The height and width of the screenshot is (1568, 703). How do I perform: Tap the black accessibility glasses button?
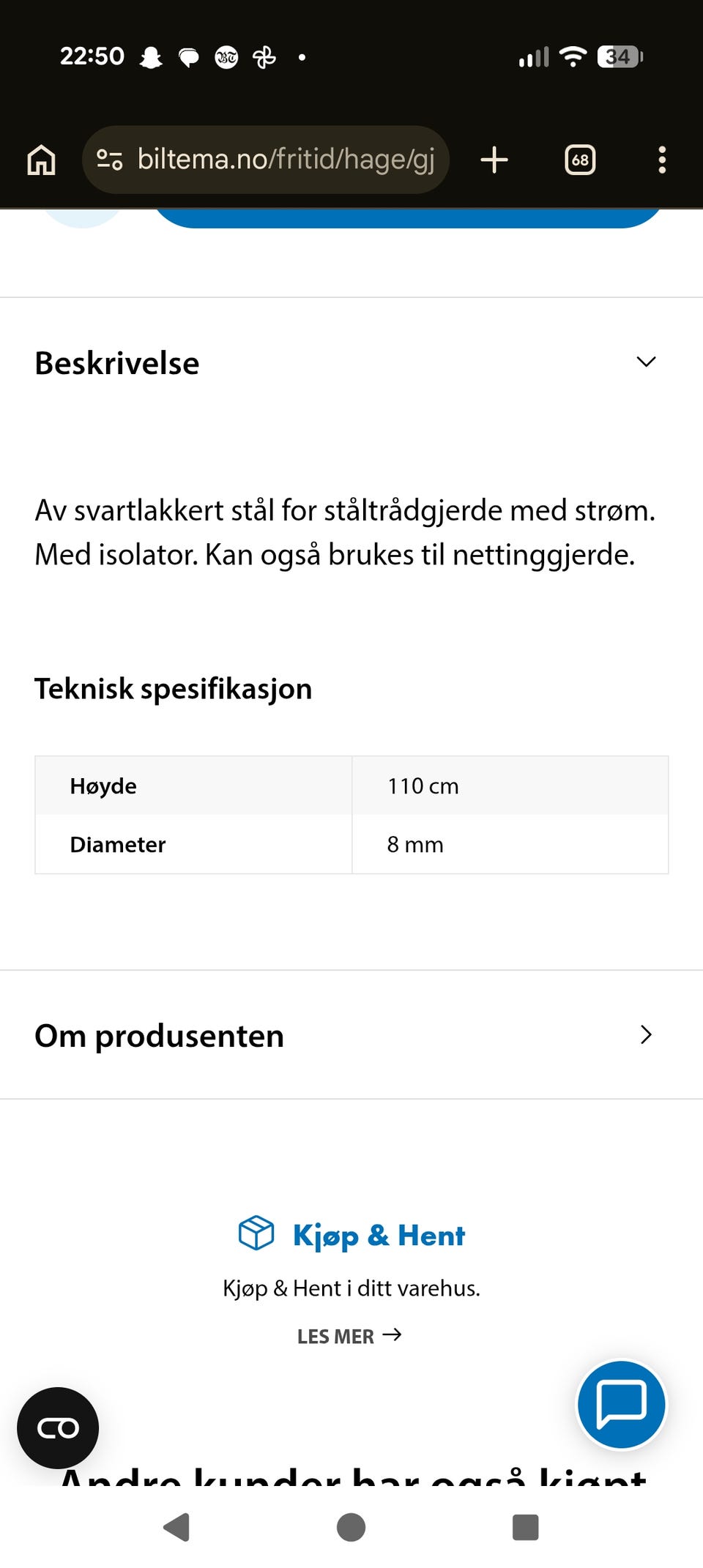point(58,1427)
